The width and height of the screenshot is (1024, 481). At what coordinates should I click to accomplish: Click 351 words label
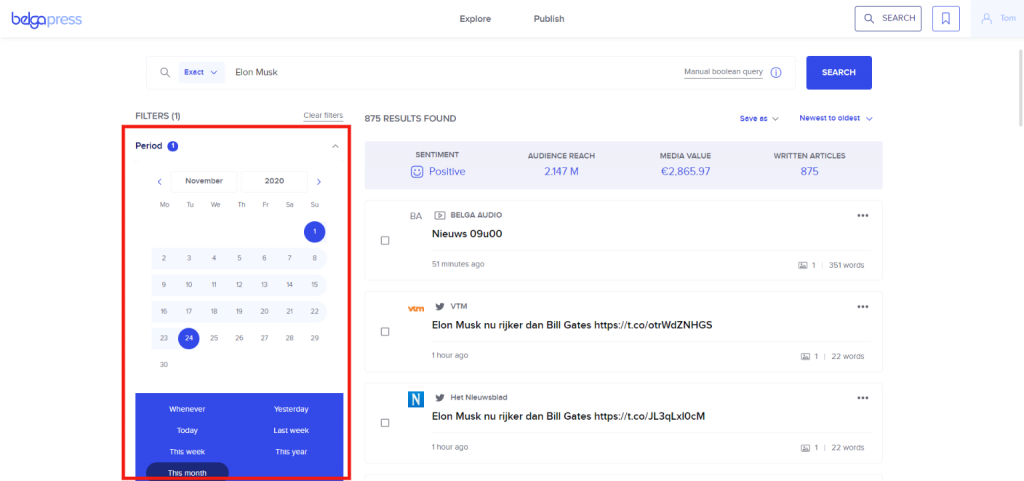tap(846, 266)
